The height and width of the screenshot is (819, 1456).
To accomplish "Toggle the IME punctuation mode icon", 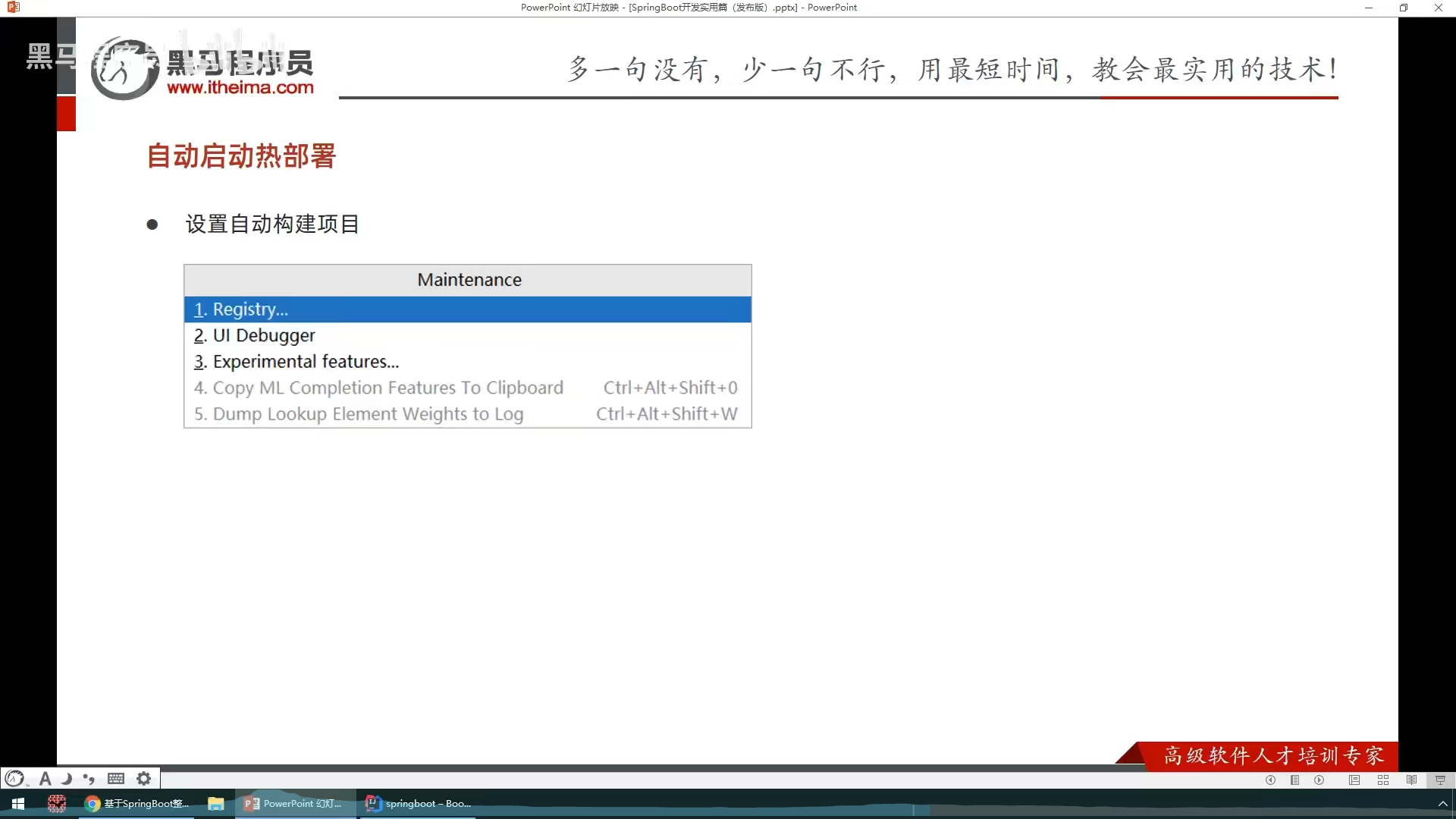I will pos(89,778).
